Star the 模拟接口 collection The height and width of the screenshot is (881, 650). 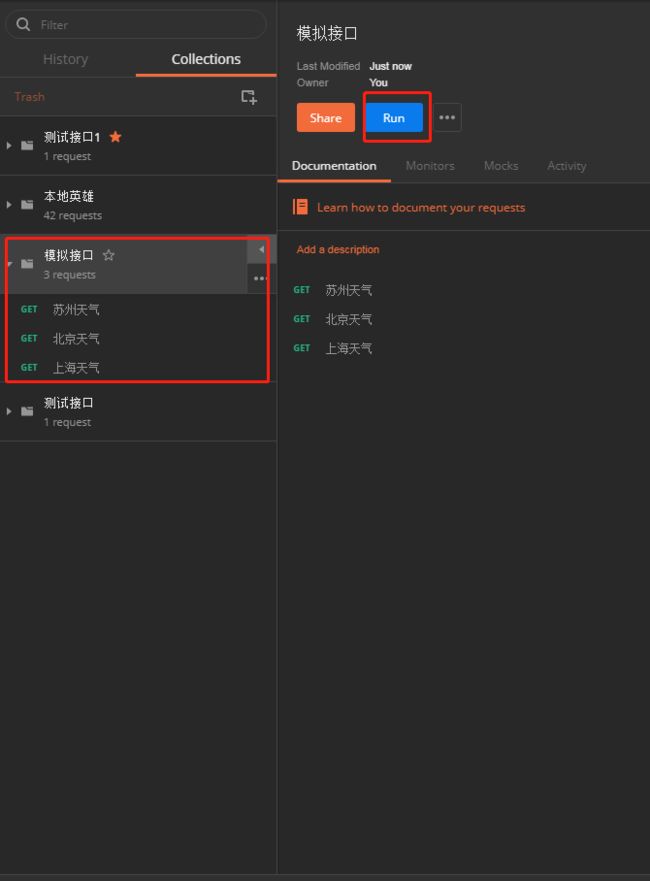tap(108, 255)
